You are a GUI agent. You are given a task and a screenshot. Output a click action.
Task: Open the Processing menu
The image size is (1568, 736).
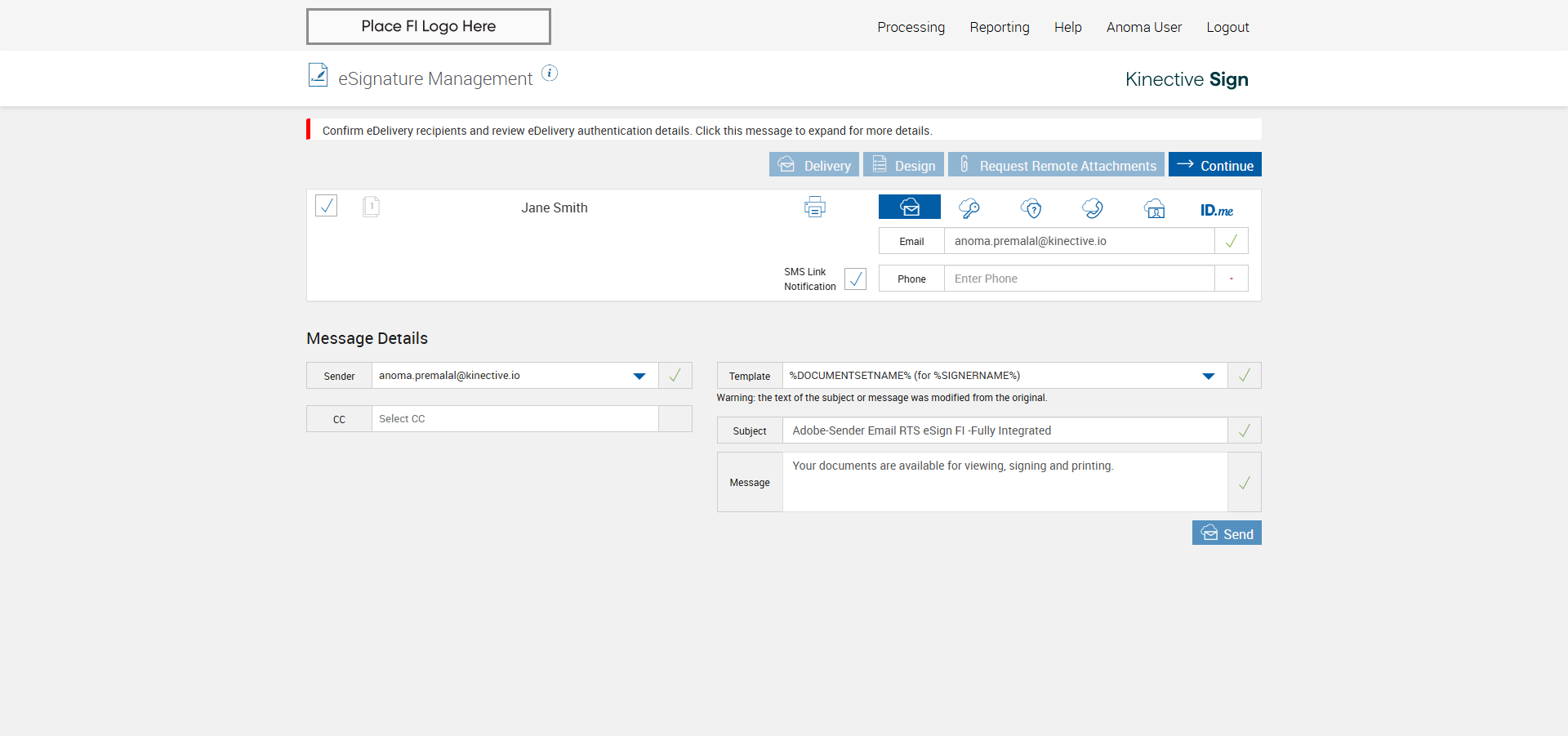pyautogui.click(x=911, y=27)
